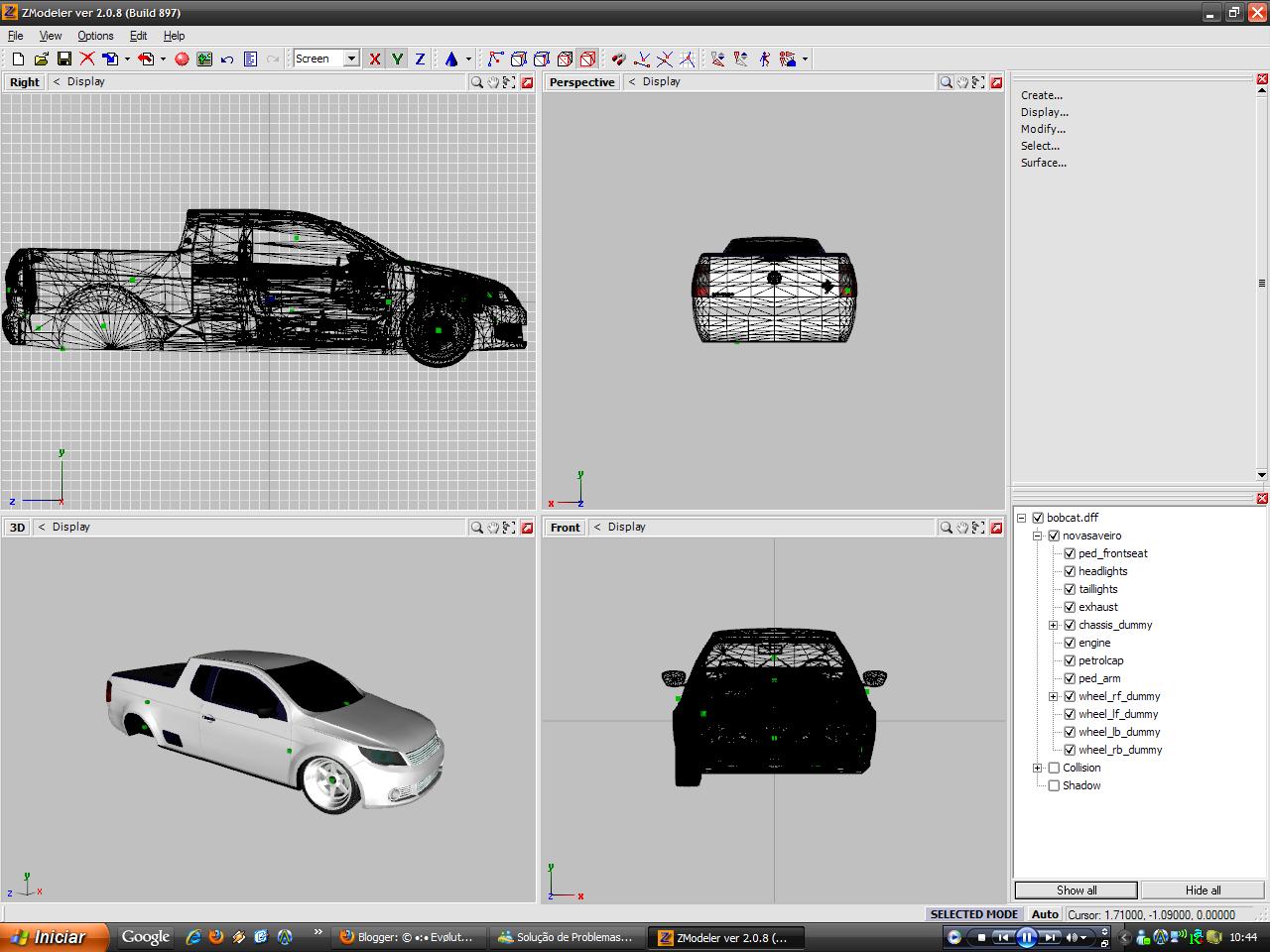The image size is (1270, 952).
Task: Uncheck the headlights node visibility
Action: [x=1070, y=571]
